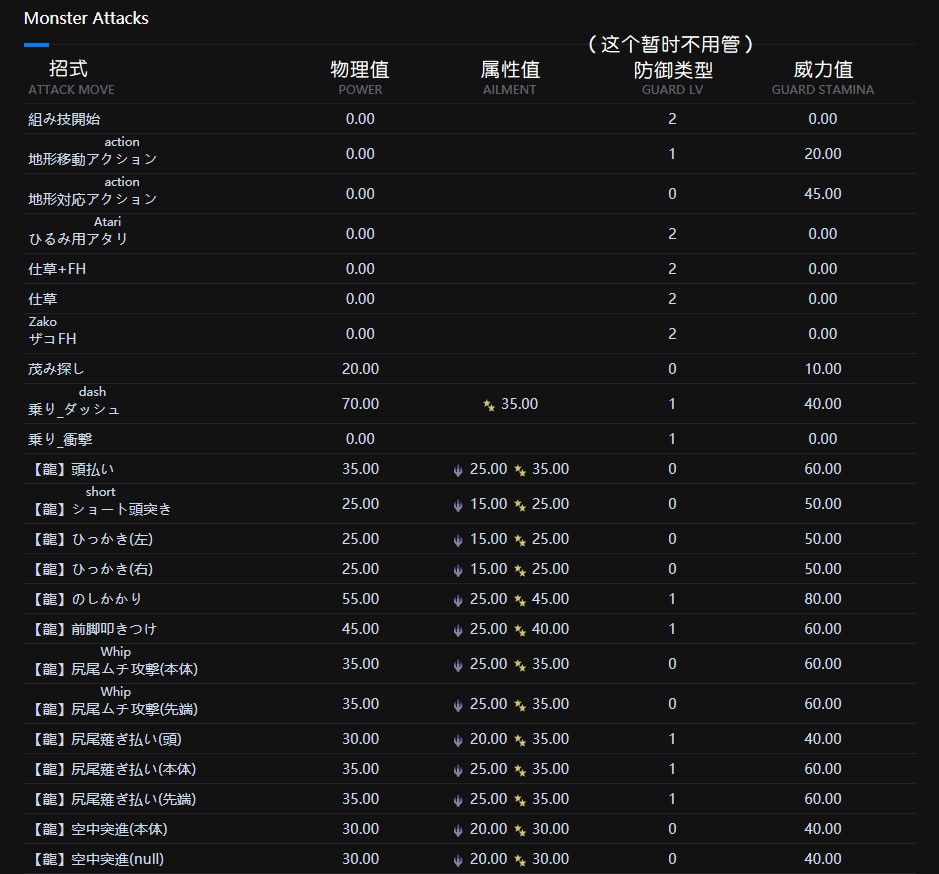Click power value 45.00 in 前脚叩きつけ row

[x=360, y=629]
